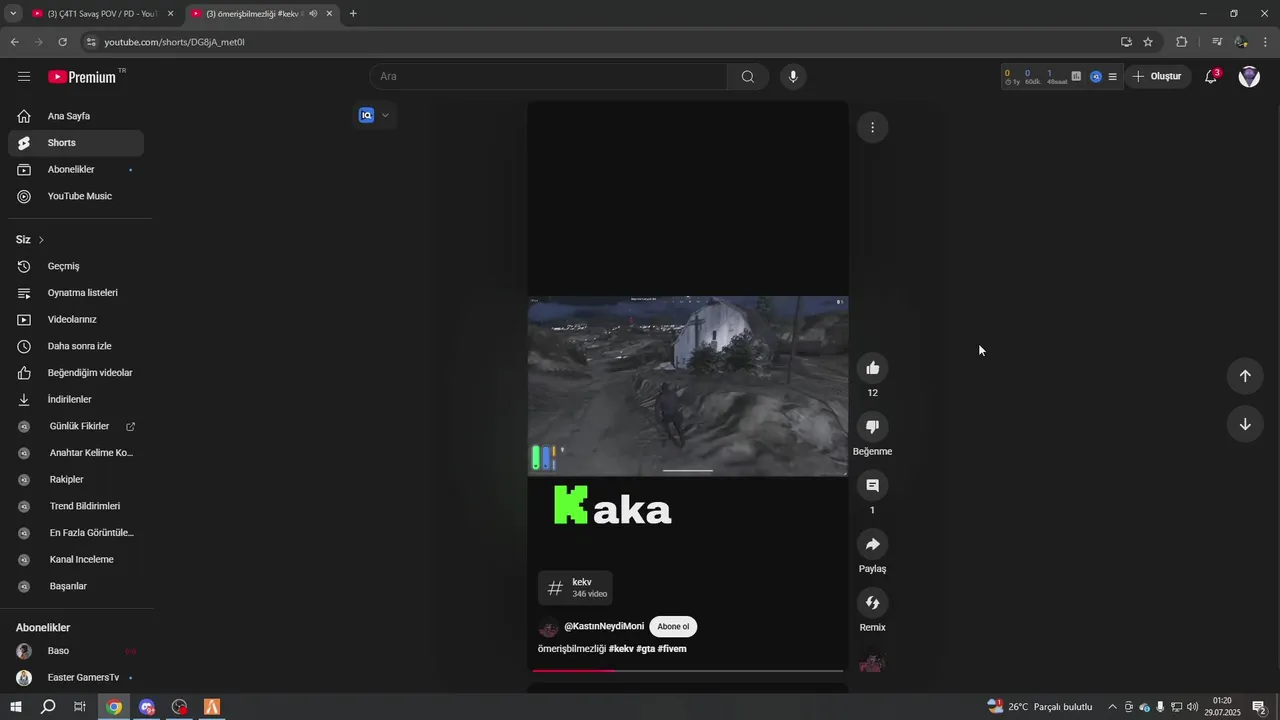The height and width of the screenshot is (720, 1280).
Task: Open Geçmiş history page
Action: click(76, 266)
